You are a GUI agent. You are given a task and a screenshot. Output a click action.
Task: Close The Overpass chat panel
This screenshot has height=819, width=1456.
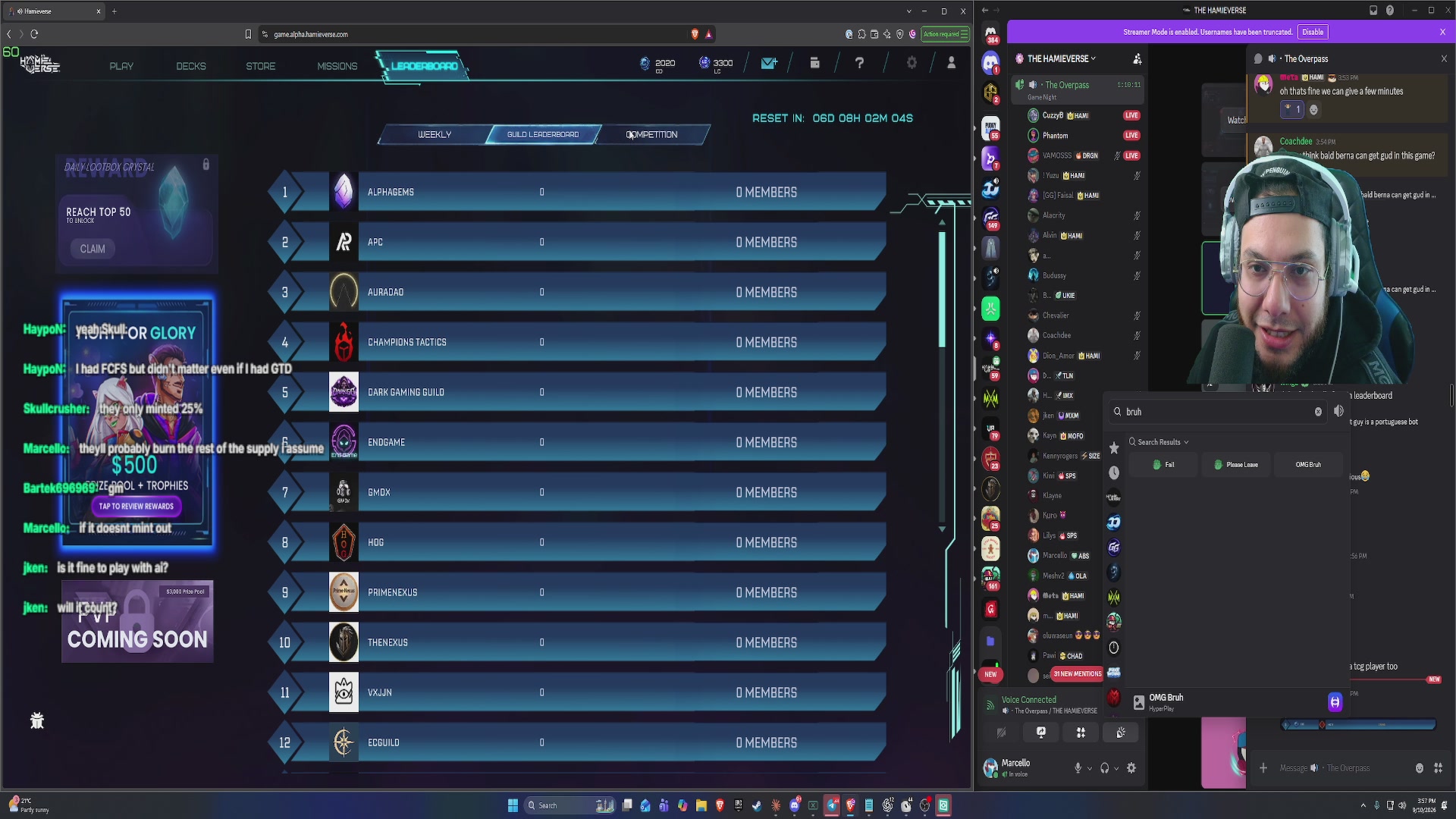click(x=1444, y=59)
